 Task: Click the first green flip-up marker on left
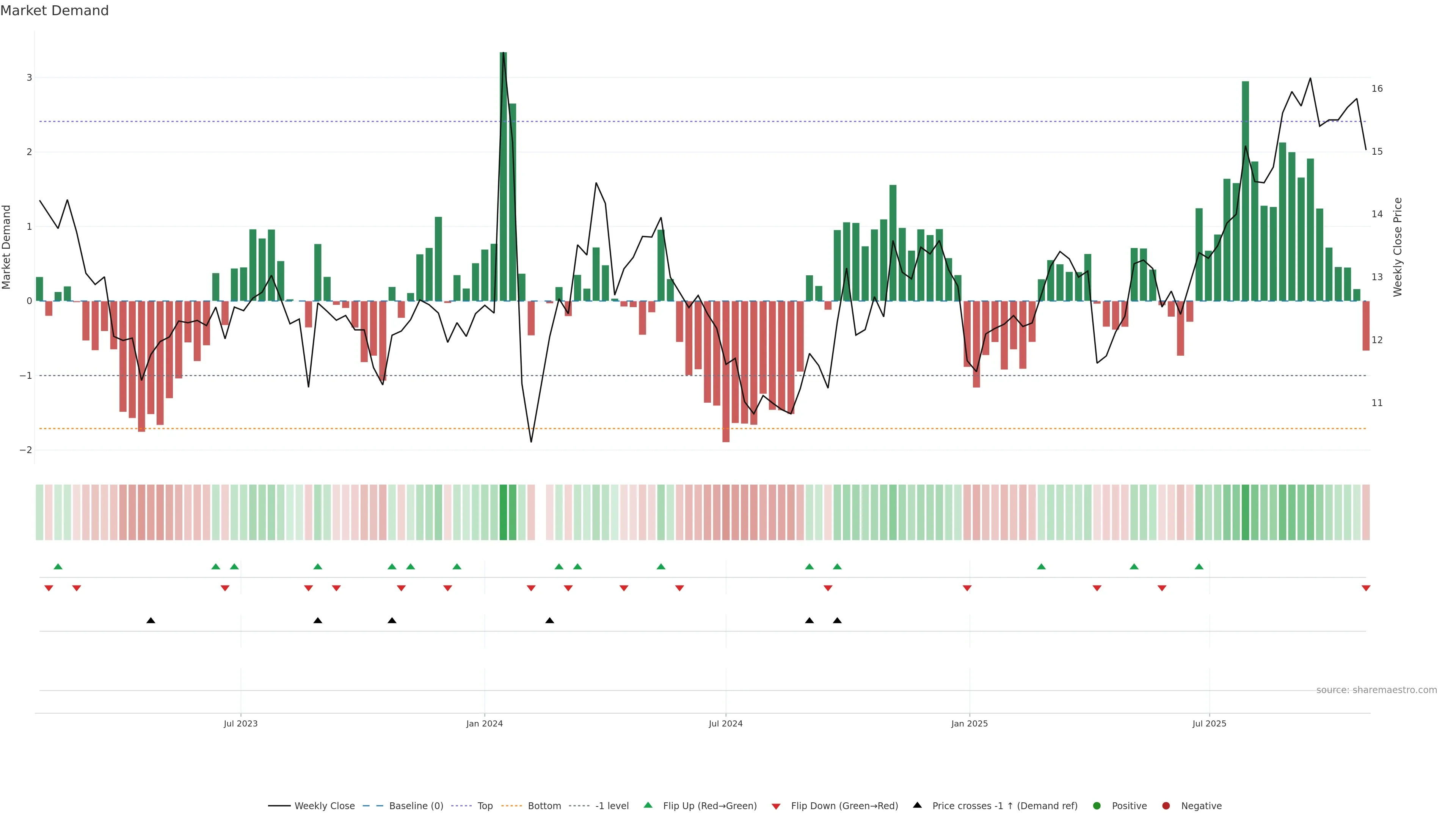tap(58, 566)
